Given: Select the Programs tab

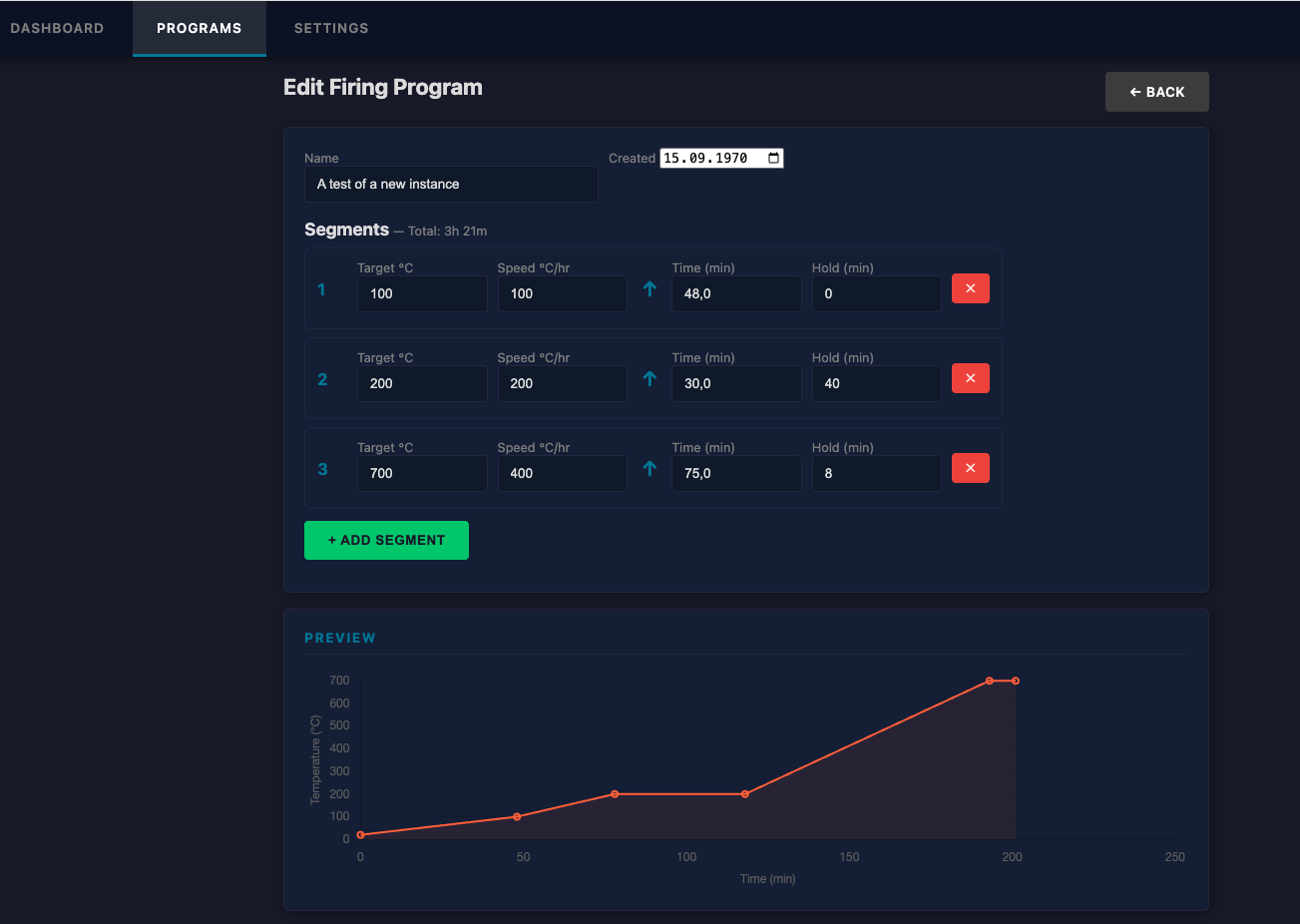Looking at the screenshot, I should (200, 28).
